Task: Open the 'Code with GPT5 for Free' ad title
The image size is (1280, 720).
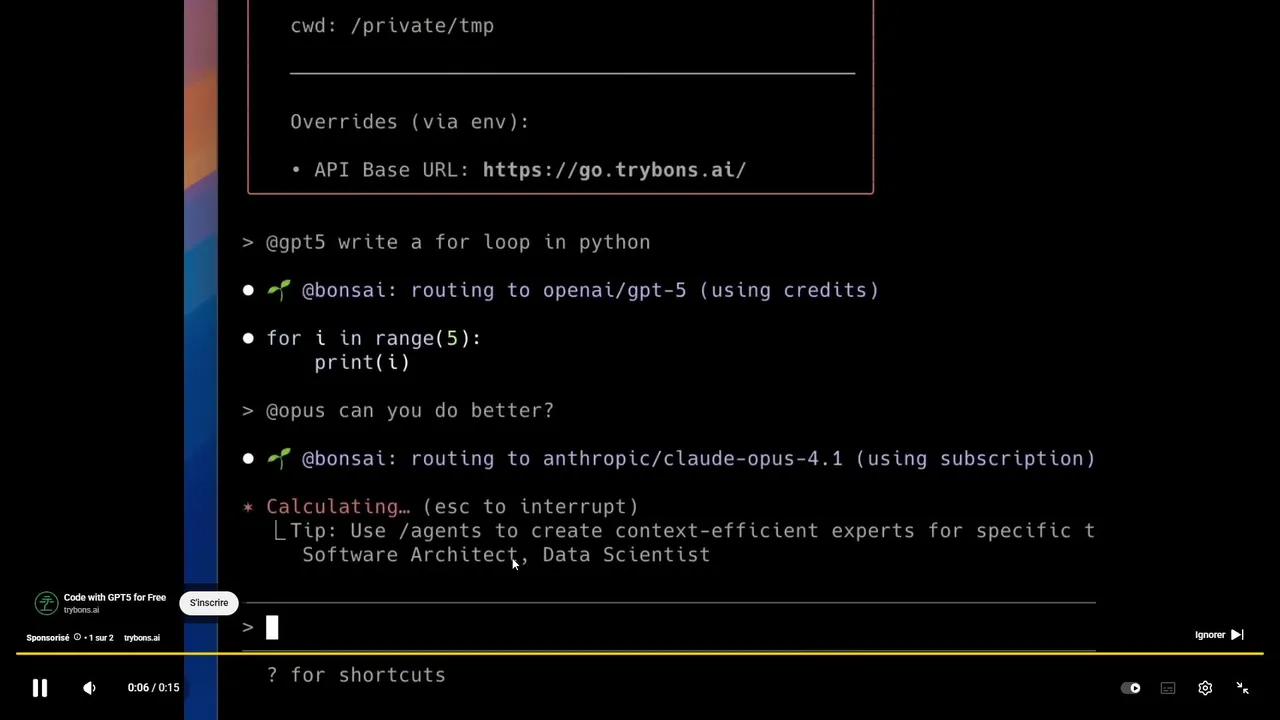Action: click(x=115, y=597)
